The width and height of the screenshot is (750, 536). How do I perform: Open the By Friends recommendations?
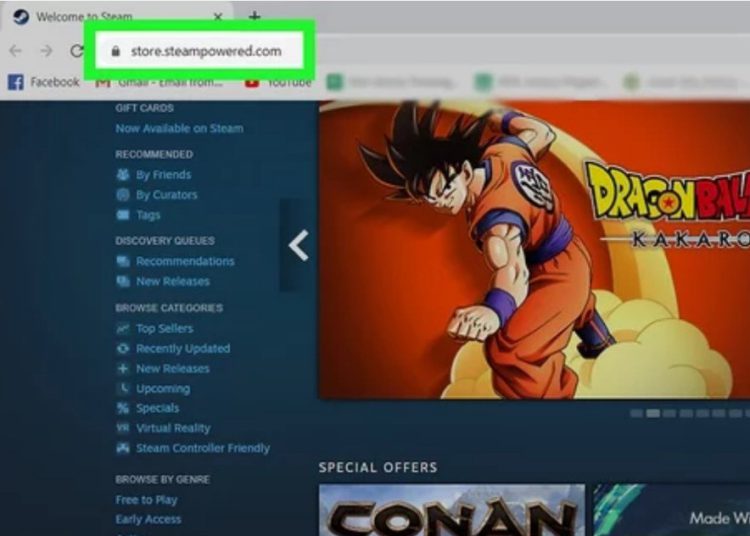coord(163,175)
